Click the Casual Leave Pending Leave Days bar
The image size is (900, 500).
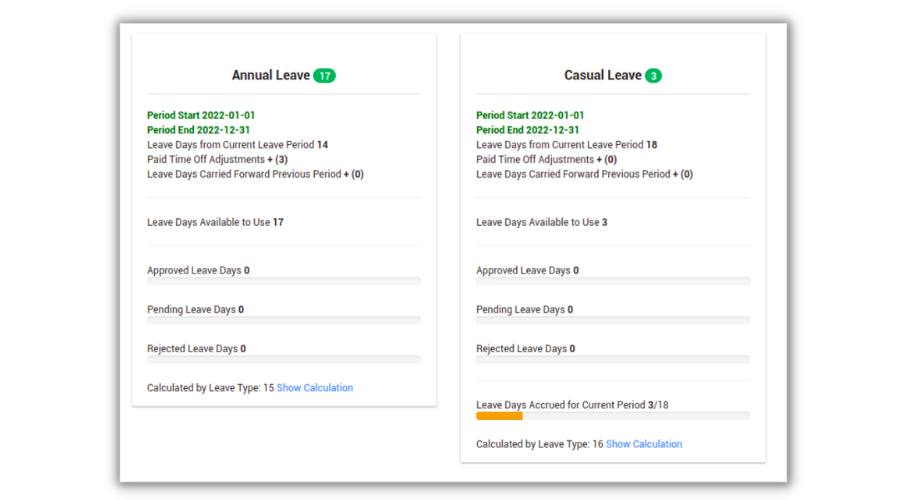click(612, 320)
